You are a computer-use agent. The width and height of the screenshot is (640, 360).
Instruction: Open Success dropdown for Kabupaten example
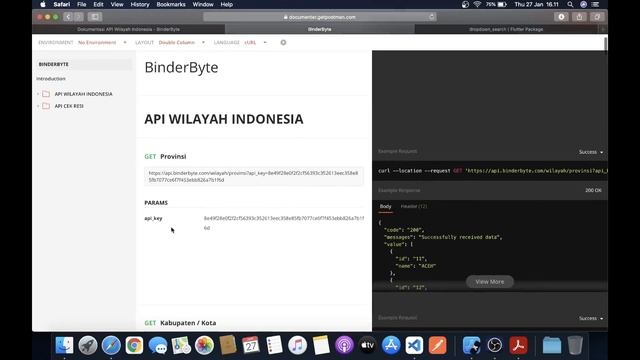(591, 318)
